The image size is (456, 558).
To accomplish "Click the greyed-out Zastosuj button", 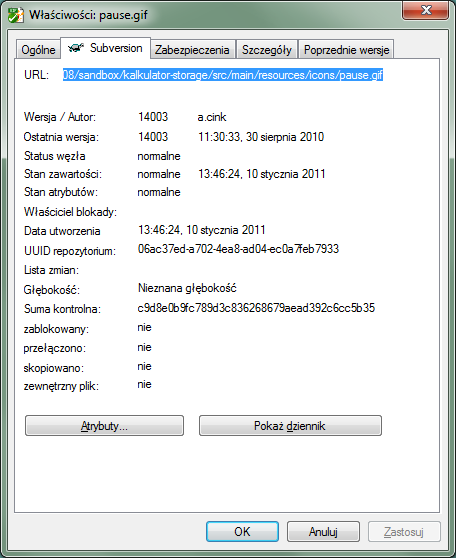I will tap(404, 531).
